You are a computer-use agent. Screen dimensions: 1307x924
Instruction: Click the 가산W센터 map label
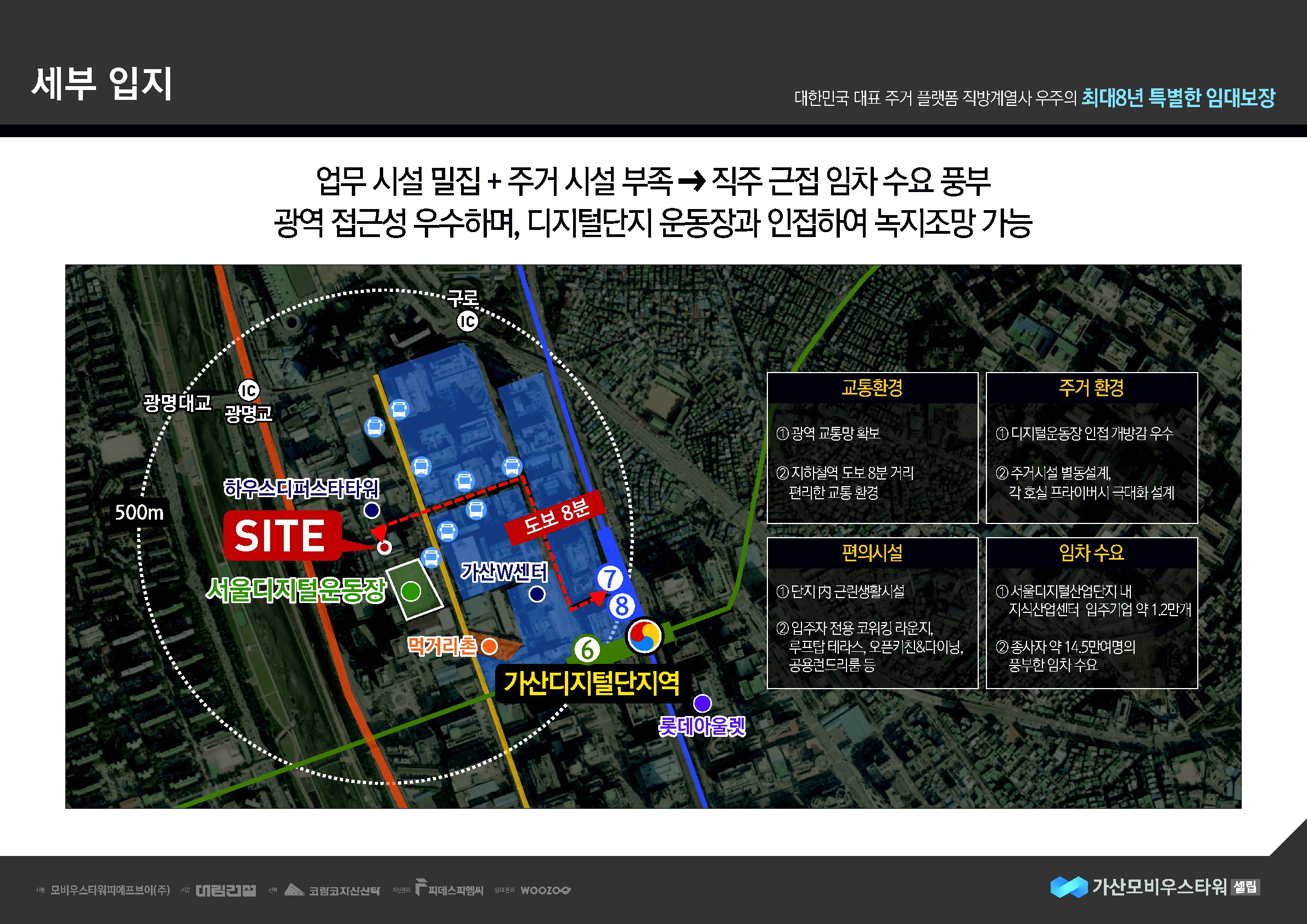(504, 572)
